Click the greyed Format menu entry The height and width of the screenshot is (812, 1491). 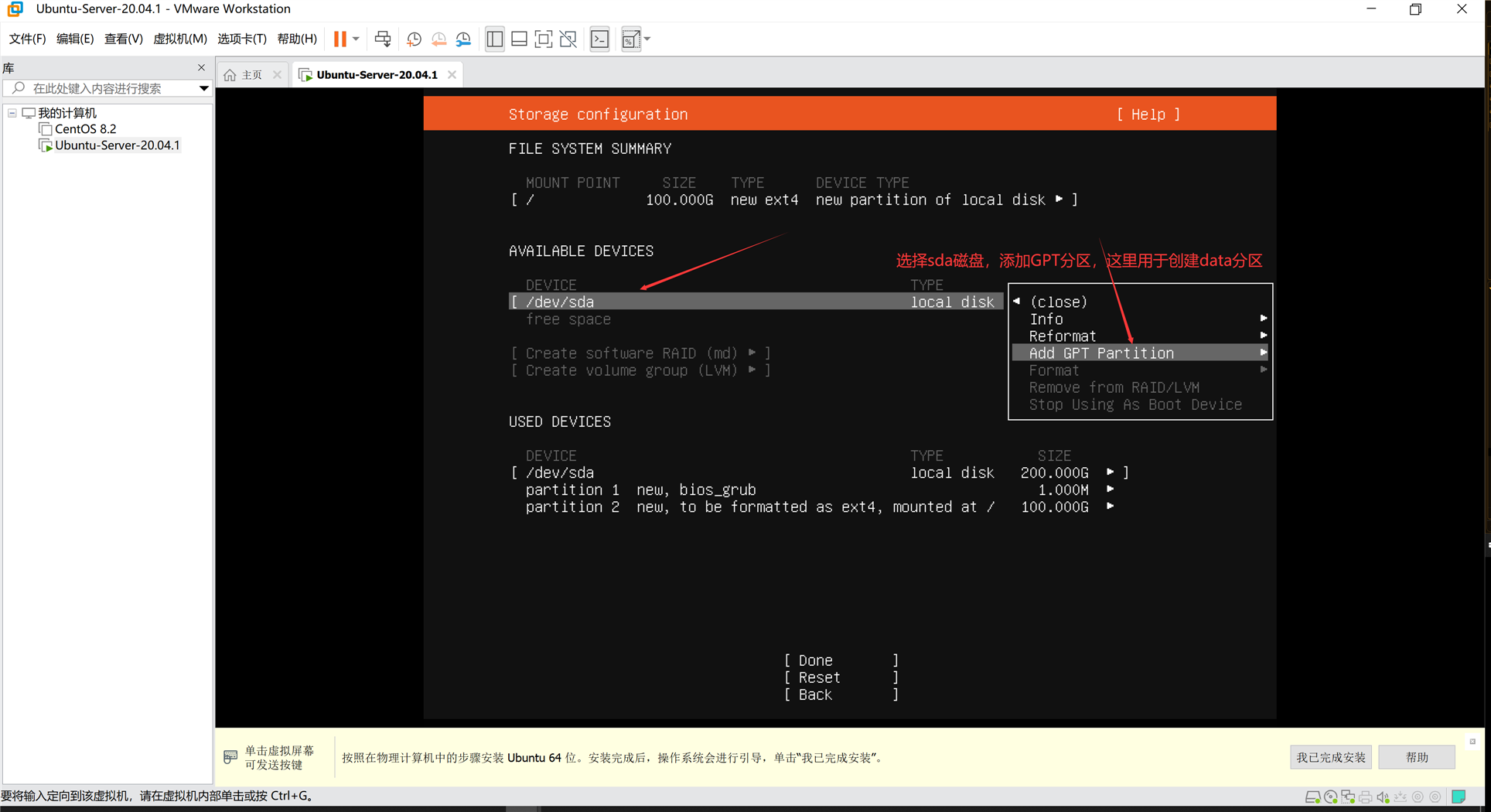pos(1141,370)
